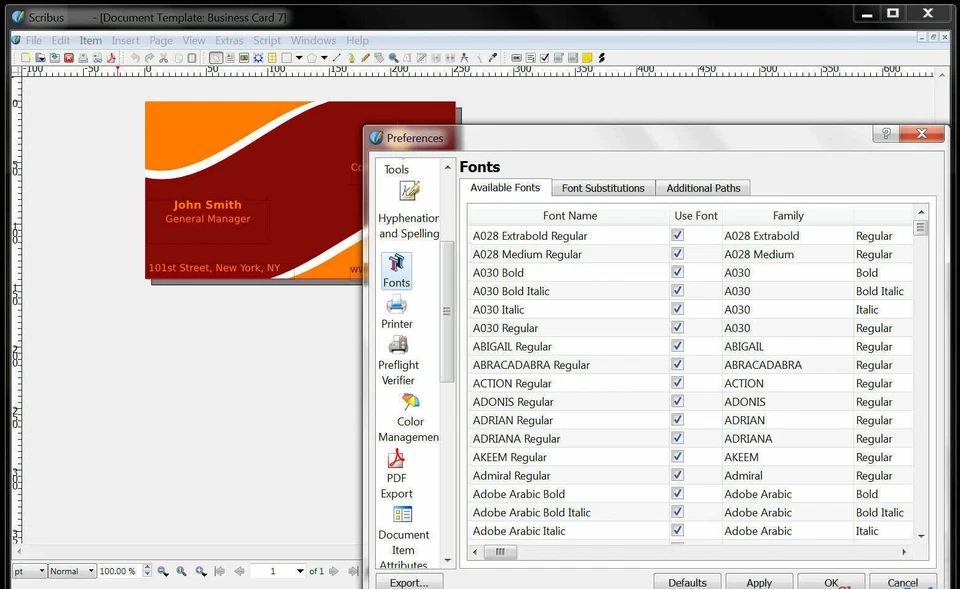The width and height of the screenshot is (960, 589).
Task: Click the Defaults button
Action: [687, 581]
